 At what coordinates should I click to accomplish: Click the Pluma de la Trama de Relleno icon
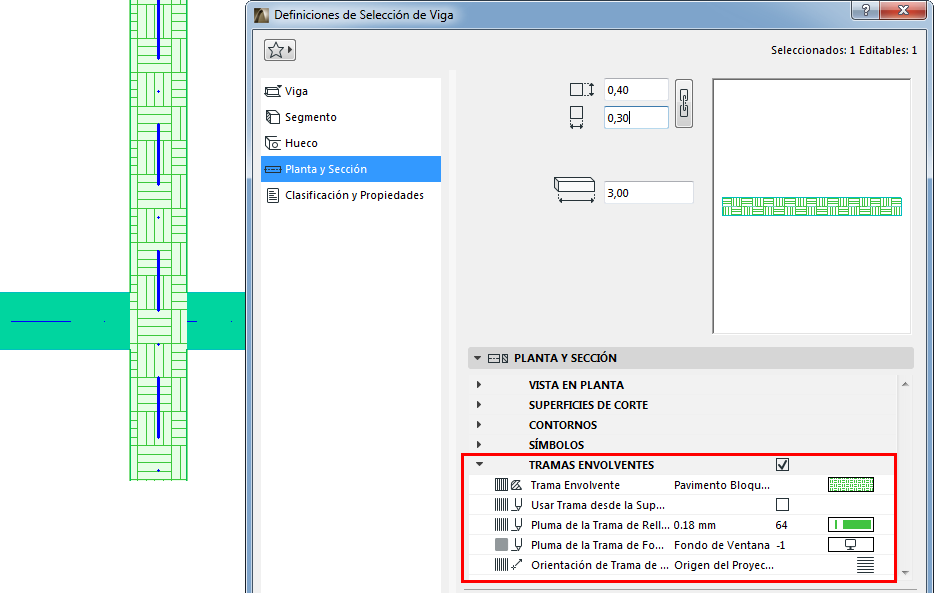click(508, 525)
